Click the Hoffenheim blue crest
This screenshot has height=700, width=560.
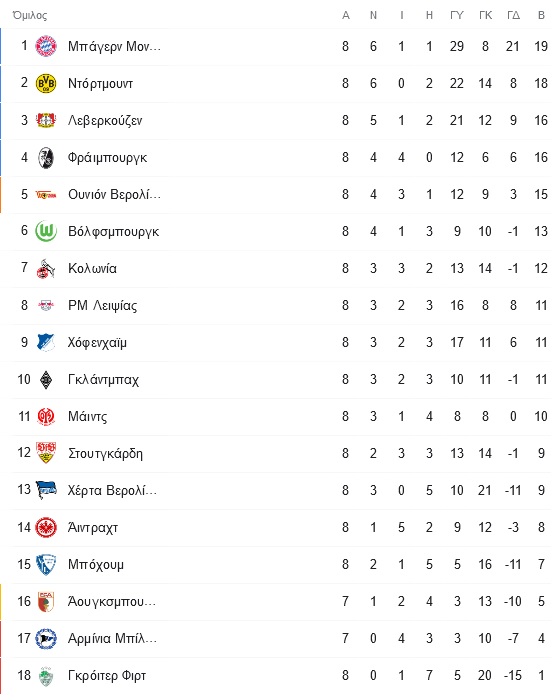coord(46,342)
